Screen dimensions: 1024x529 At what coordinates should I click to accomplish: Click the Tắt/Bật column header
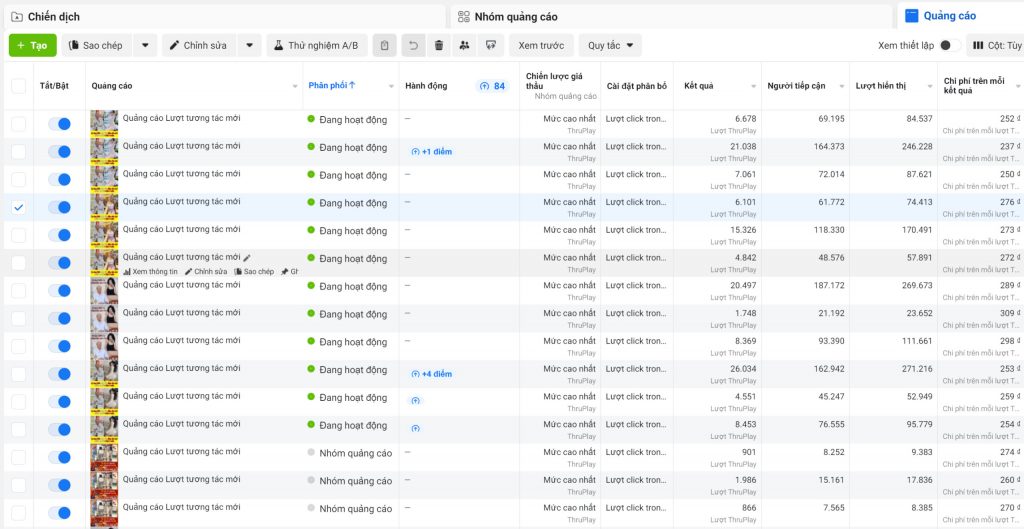pyautogui.click(x=54, y=86)
